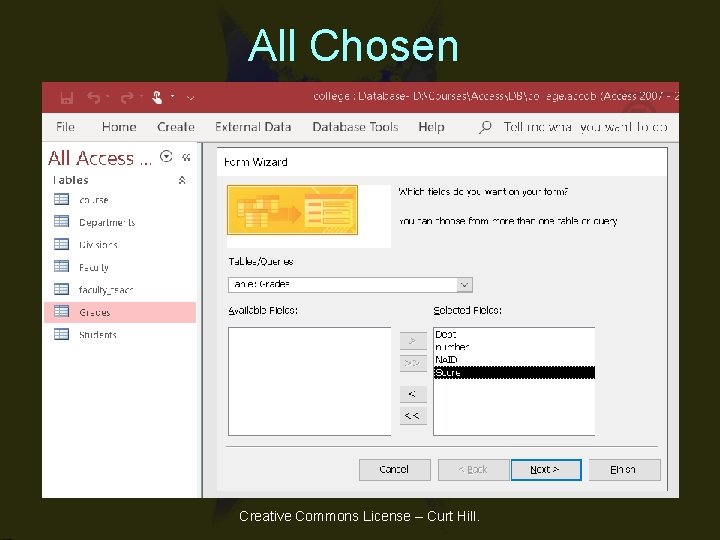Screen dimensions: 720x540
Task: Click the remove all fields << button
Action: (x=413, y=416)
